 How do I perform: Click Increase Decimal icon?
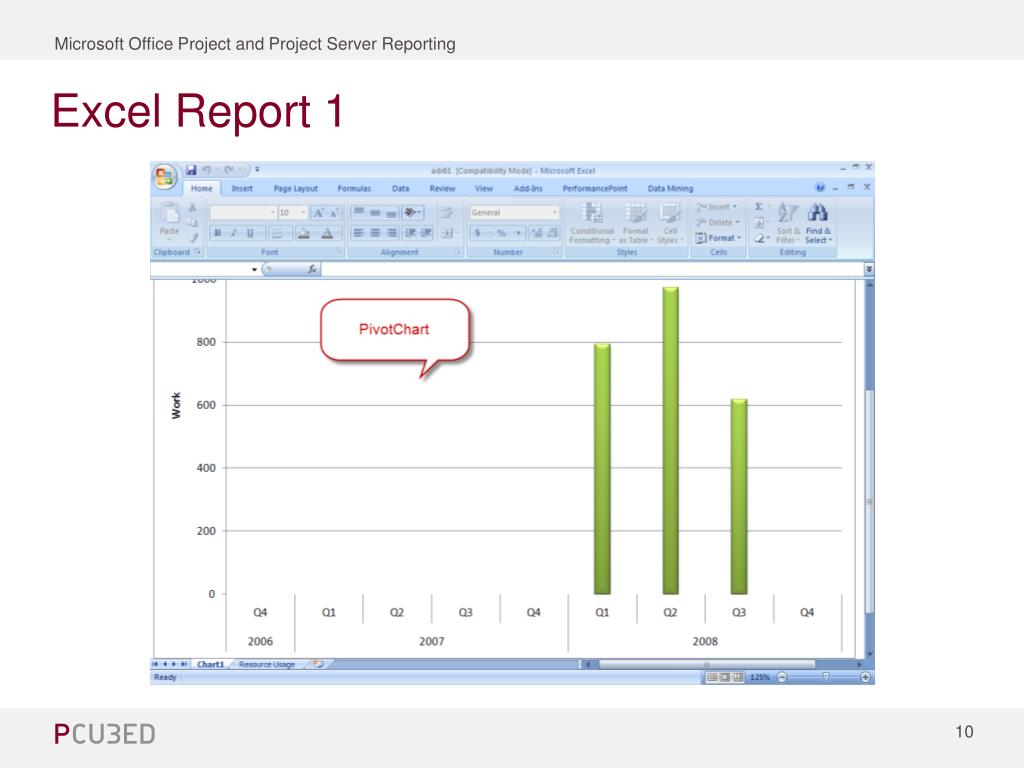537,233
